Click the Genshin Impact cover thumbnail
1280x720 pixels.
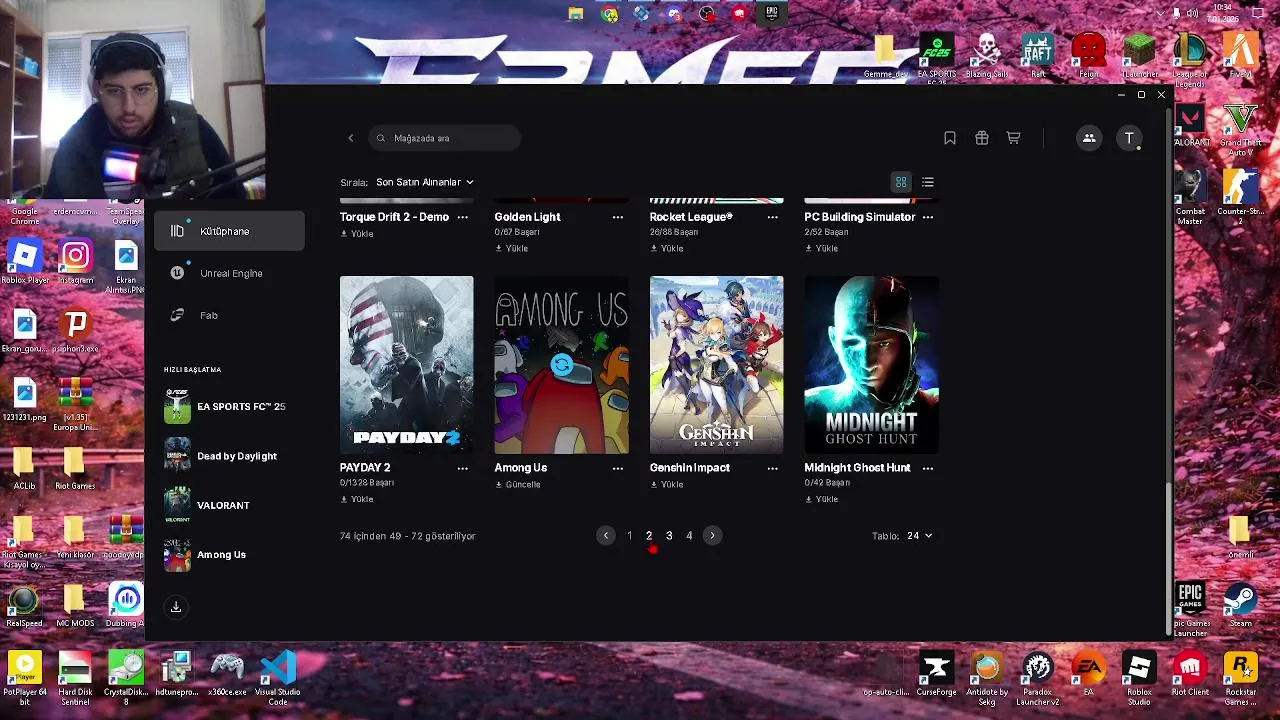[x=717, y=365]
